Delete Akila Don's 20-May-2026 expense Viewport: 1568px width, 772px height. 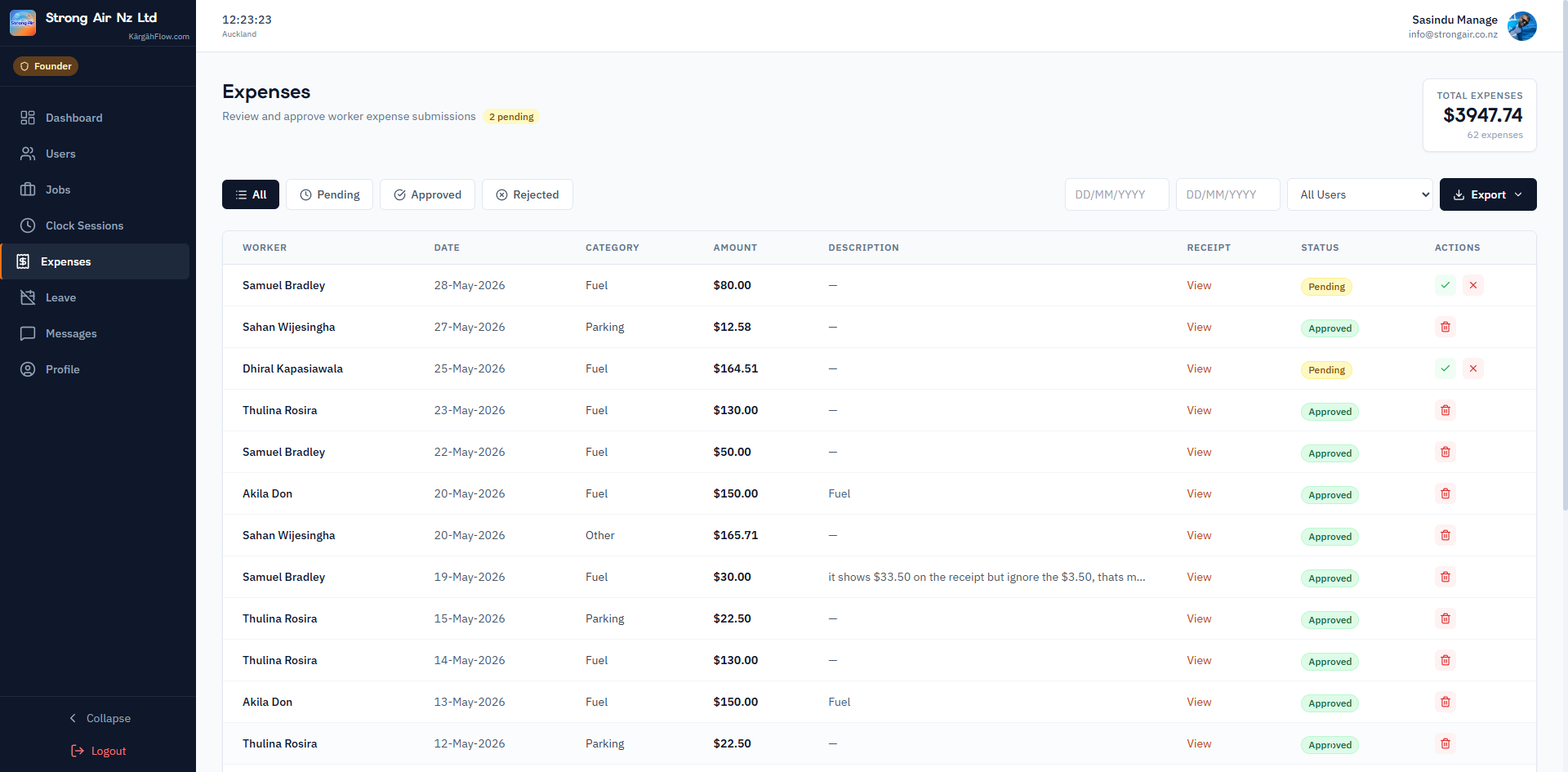[x=1445, y=493]
